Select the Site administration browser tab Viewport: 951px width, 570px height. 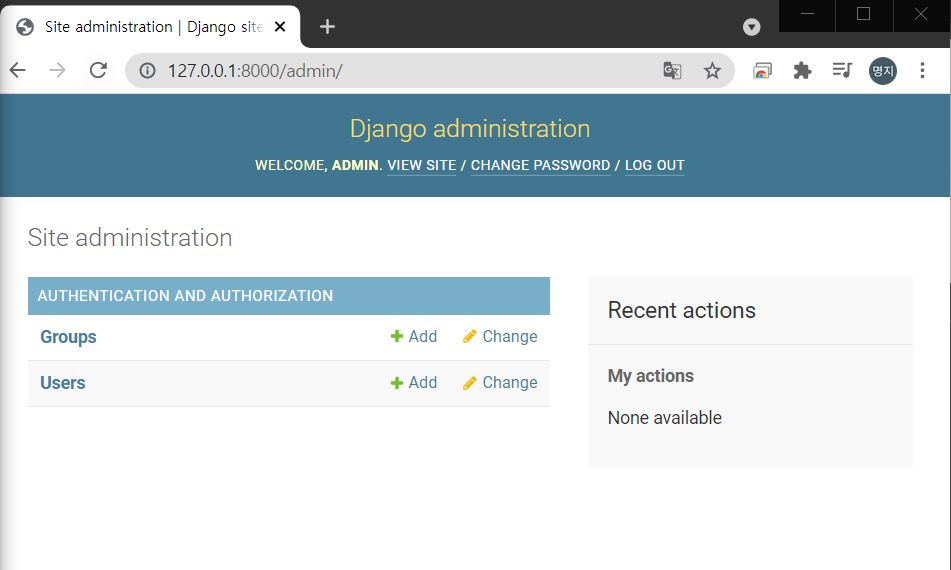pyautogui.click(x=150, y=27)
